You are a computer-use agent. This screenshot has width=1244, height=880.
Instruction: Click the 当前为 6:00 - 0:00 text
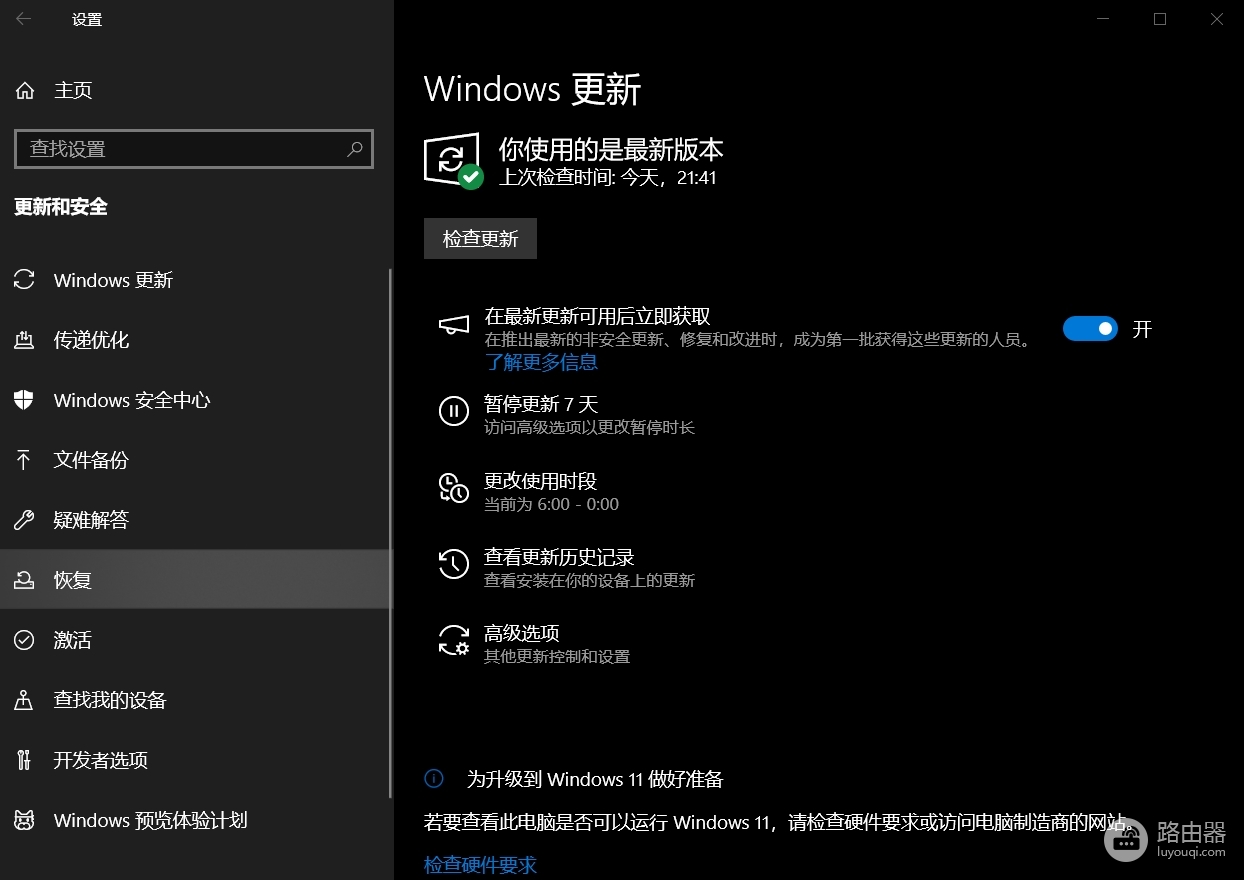pyautogui.click(x=551, y=504)
